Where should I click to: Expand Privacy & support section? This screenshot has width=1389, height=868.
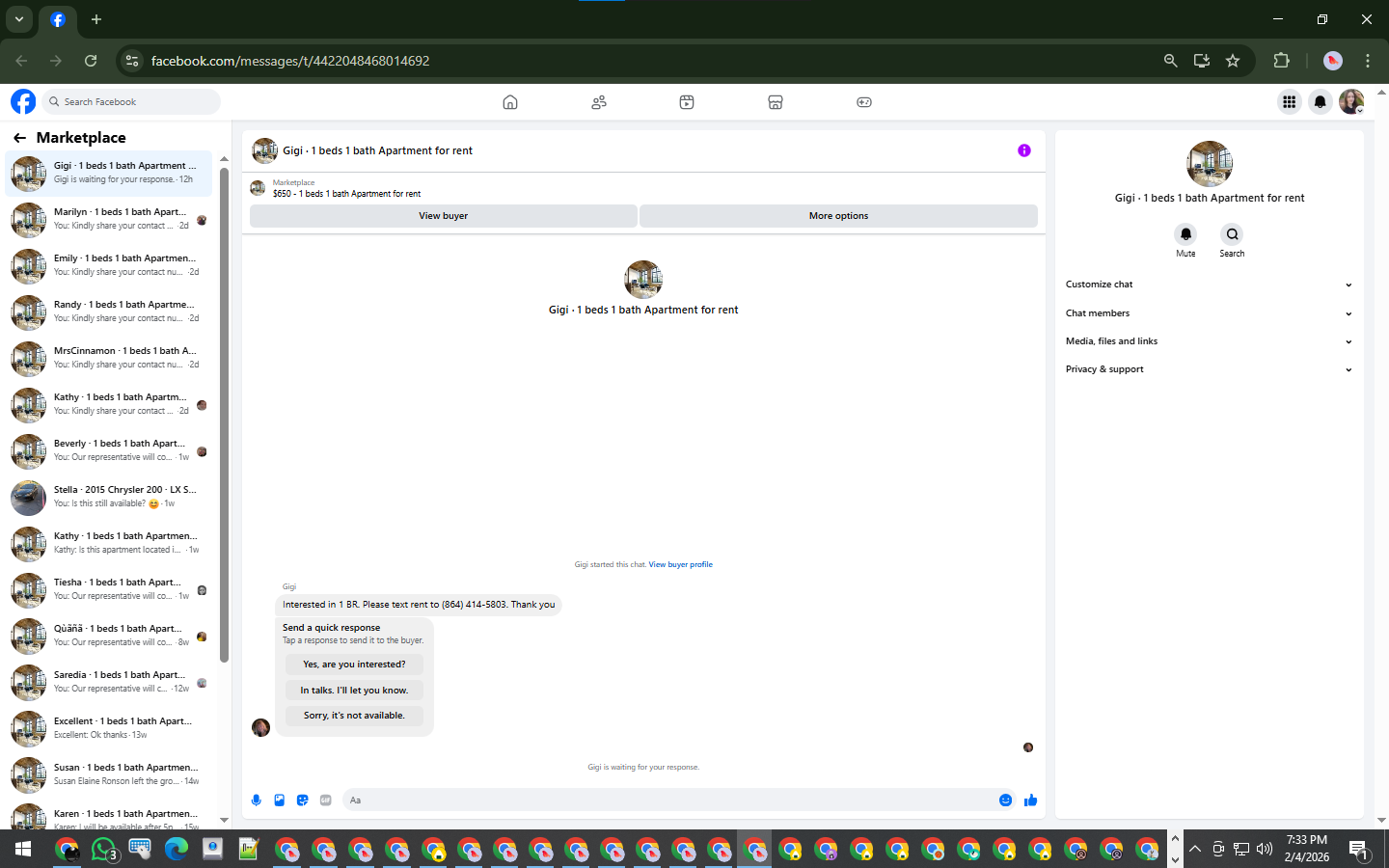click(1209, 369)
